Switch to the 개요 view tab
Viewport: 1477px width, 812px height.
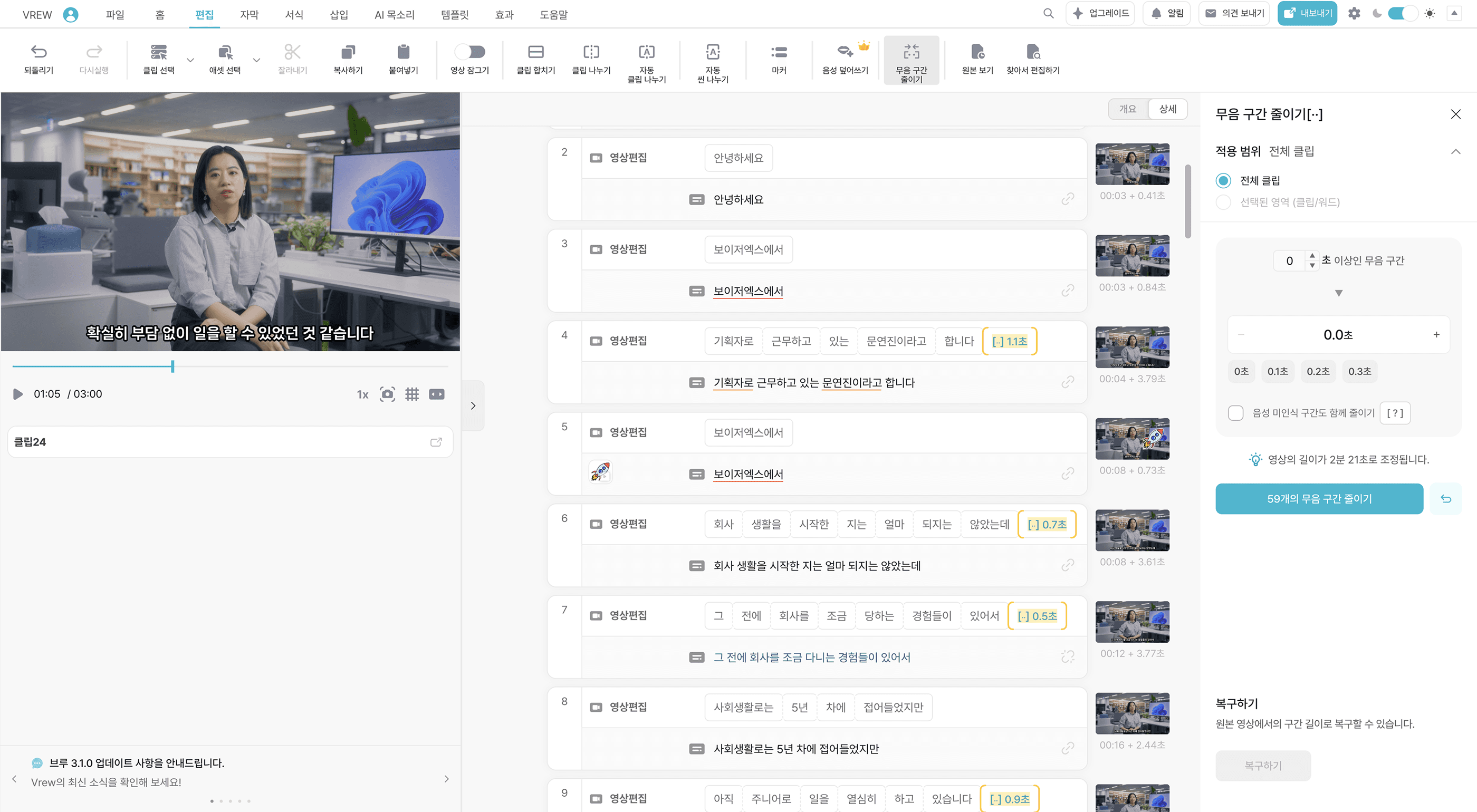tap(1127, 109)
